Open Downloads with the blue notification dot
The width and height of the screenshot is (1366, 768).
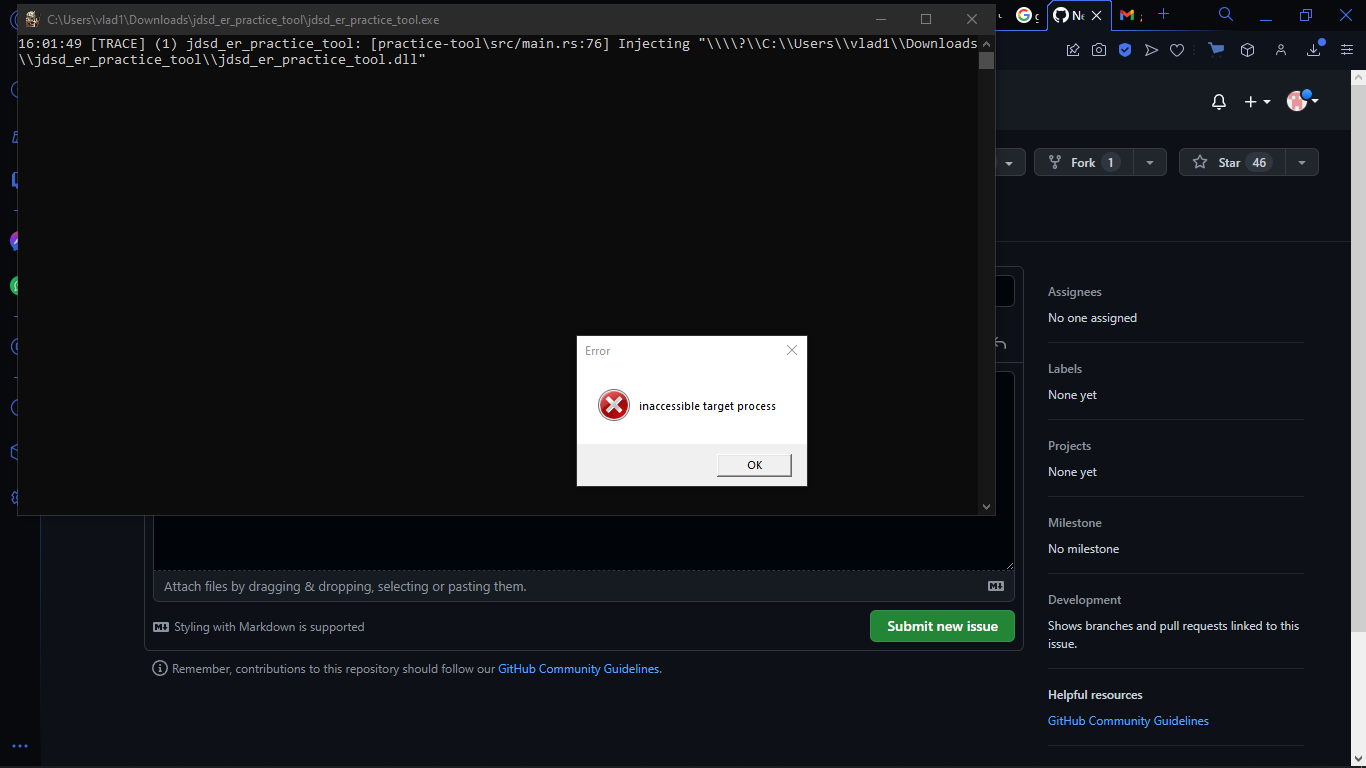[x=1313, y=50]
